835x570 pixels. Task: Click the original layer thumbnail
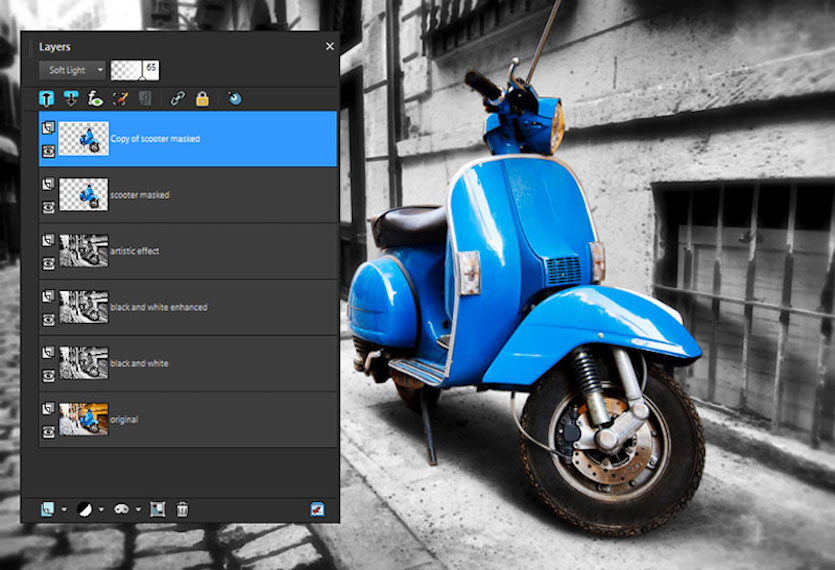(x=84, y=419)
